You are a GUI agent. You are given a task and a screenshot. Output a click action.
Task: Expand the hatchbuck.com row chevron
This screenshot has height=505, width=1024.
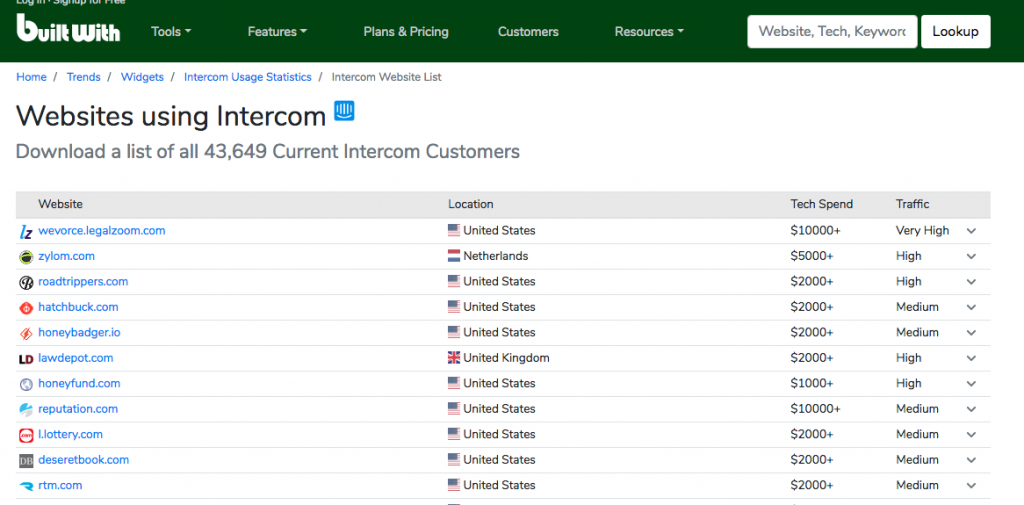[971, 307]
